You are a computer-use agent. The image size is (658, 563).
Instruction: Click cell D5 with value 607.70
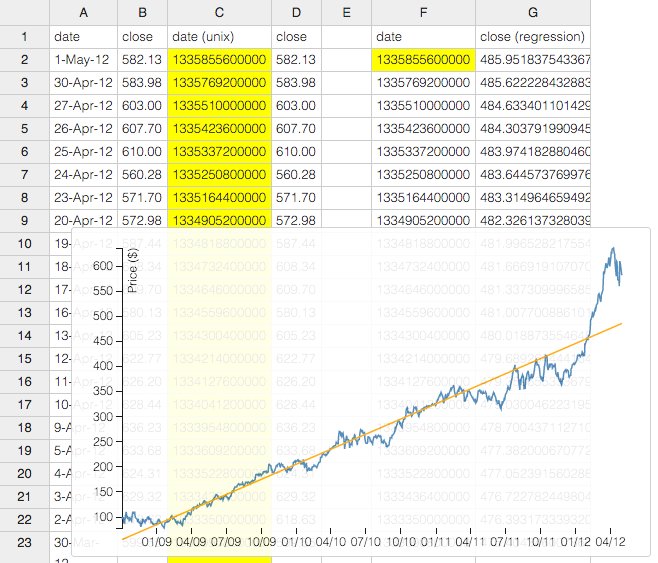coord(297,129)
